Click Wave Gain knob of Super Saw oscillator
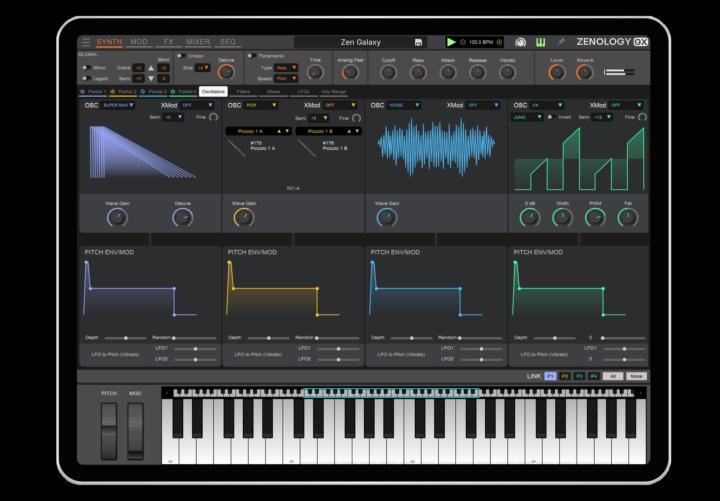 tap(117, 218)
